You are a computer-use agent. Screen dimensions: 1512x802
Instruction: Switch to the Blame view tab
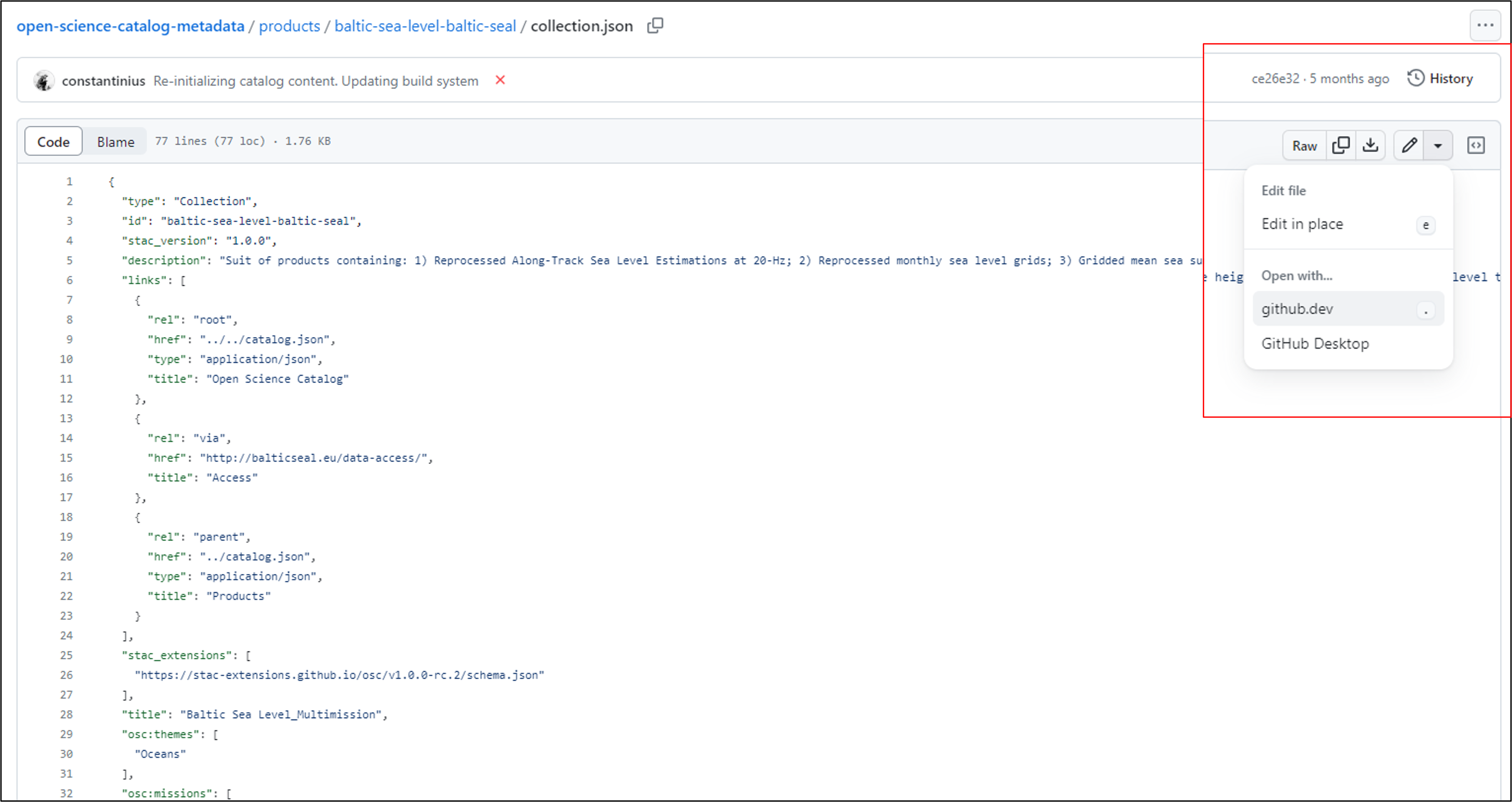(x=115, y=141)
